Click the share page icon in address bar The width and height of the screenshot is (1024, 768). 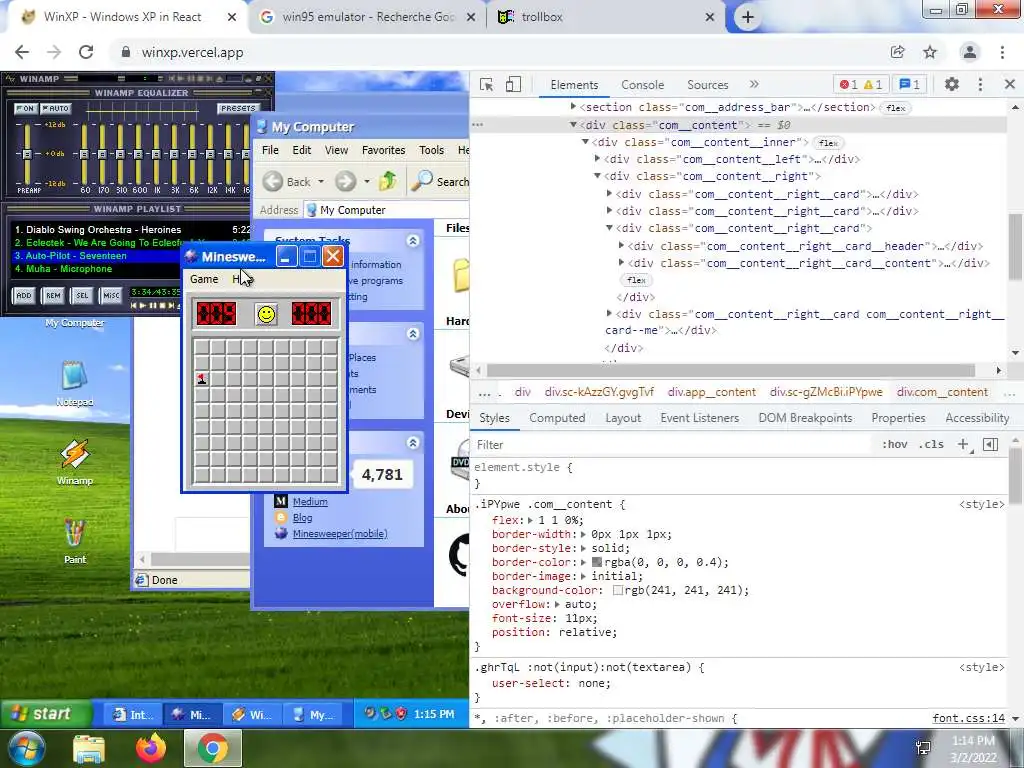coord(897,52)
